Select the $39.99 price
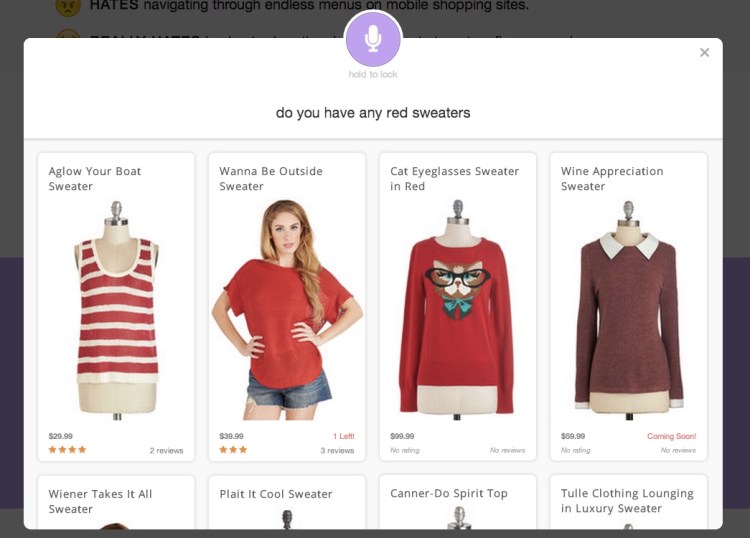Viewport: 750px width, 538px height. (231, 436)
